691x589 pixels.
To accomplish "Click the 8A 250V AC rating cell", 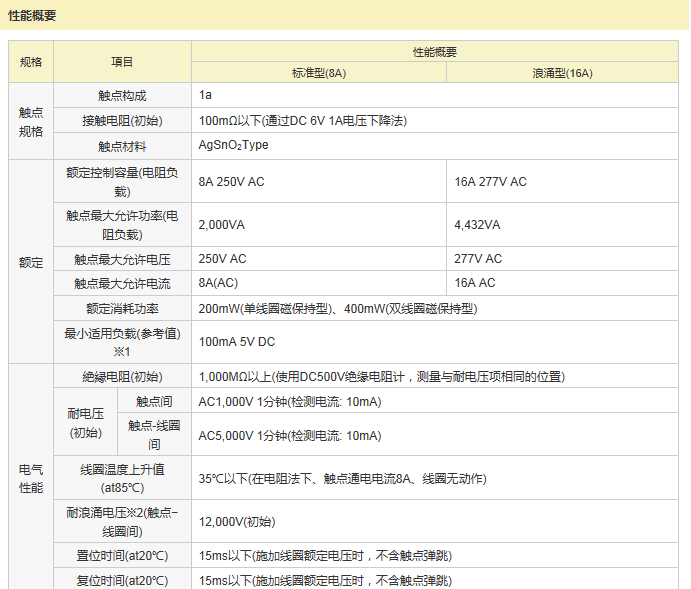I will 231,182.
